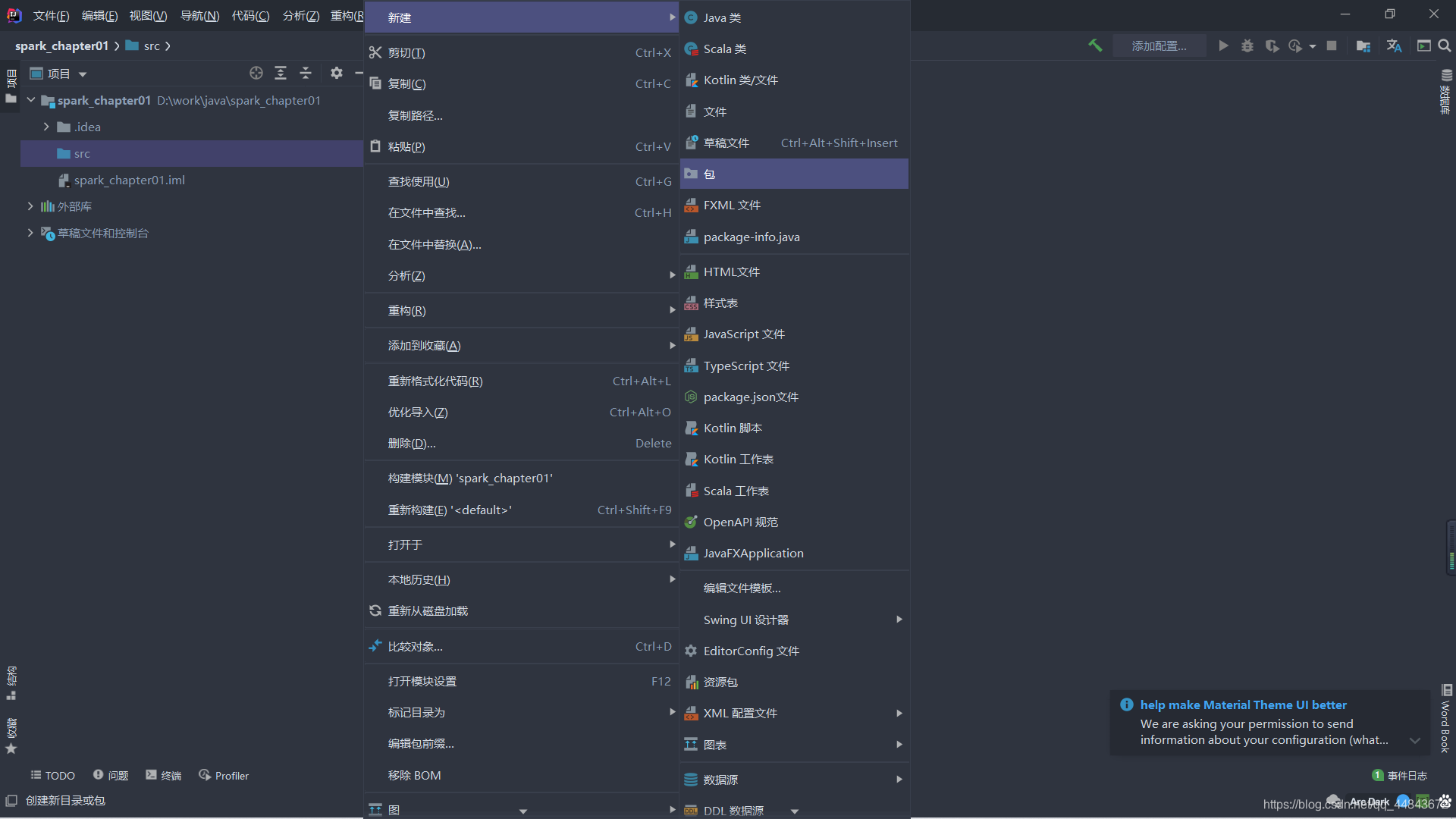
Task: Click 比较对象... compare item
Action: (521, 646)
